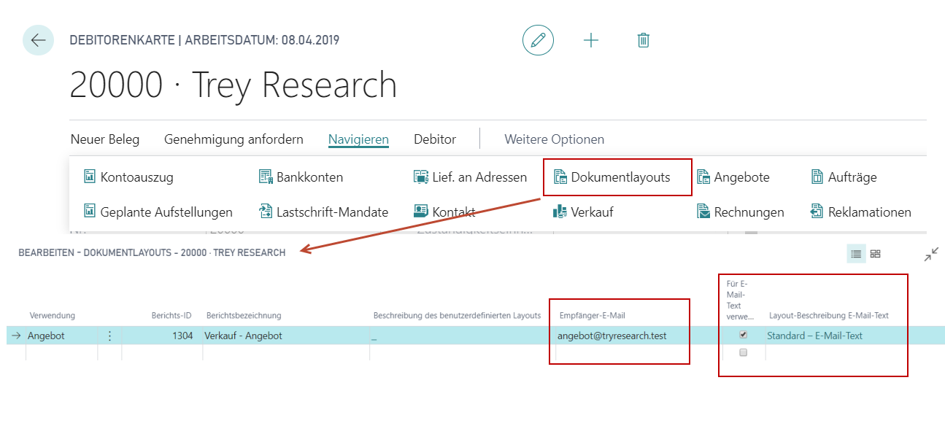
Task: Switch to tile view icon
Action: 876,254
